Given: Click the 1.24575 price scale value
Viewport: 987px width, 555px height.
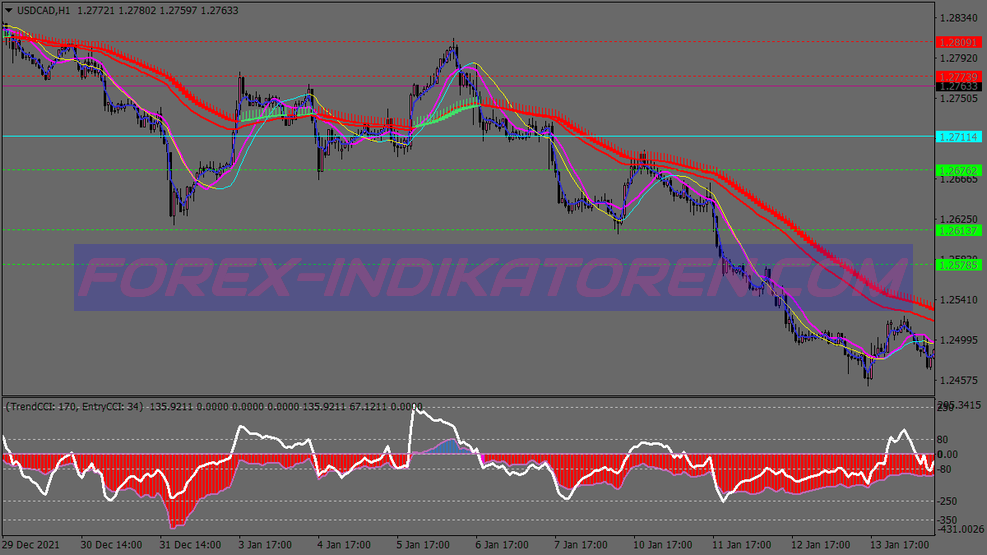Looking at the screenshot, I should point(959,380).
